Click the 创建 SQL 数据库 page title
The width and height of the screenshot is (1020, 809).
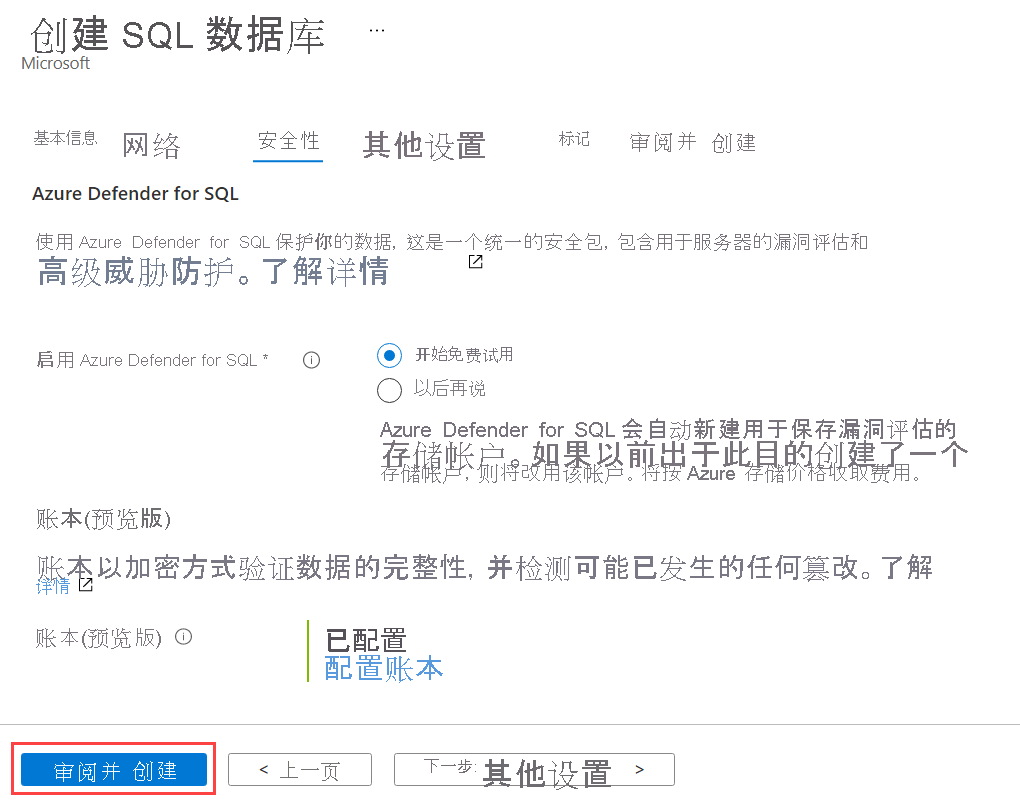click(x=178, y=34)
